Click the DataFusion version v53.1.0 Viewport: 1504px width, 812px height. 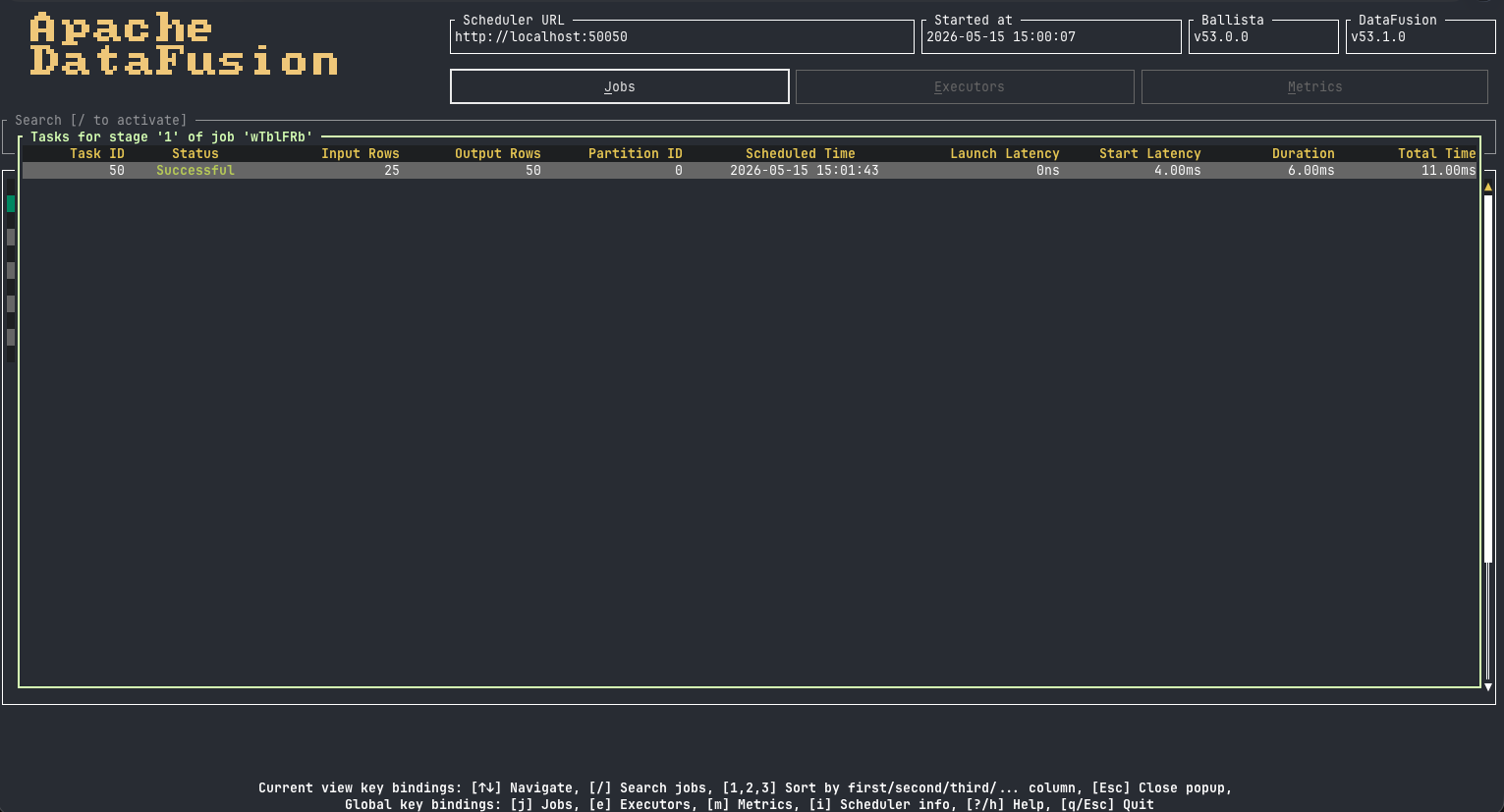pyautogui.click(x=1378, y=36)
